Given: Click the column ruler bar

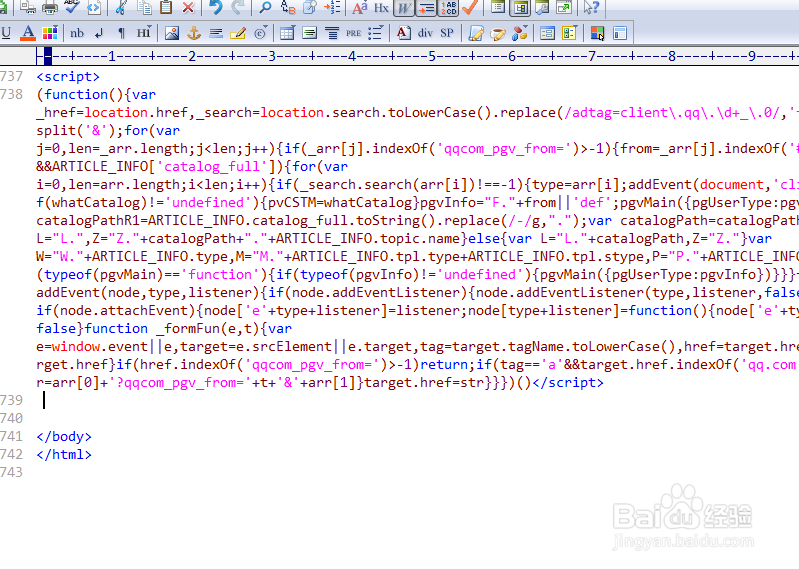Looking at the screenshot, I should (417, 56).
